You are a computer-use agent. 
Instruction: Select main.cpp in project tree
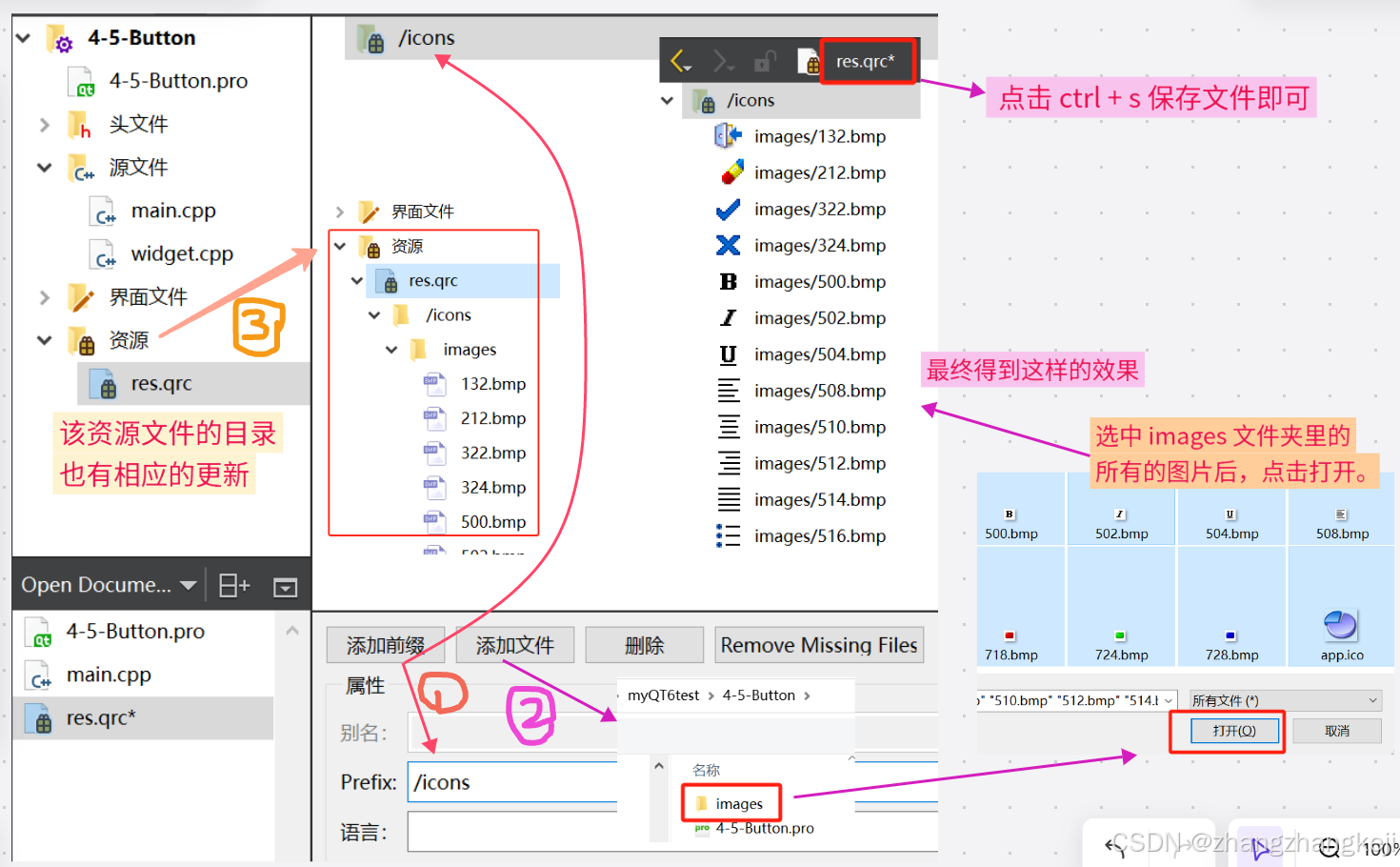(173, 211)
